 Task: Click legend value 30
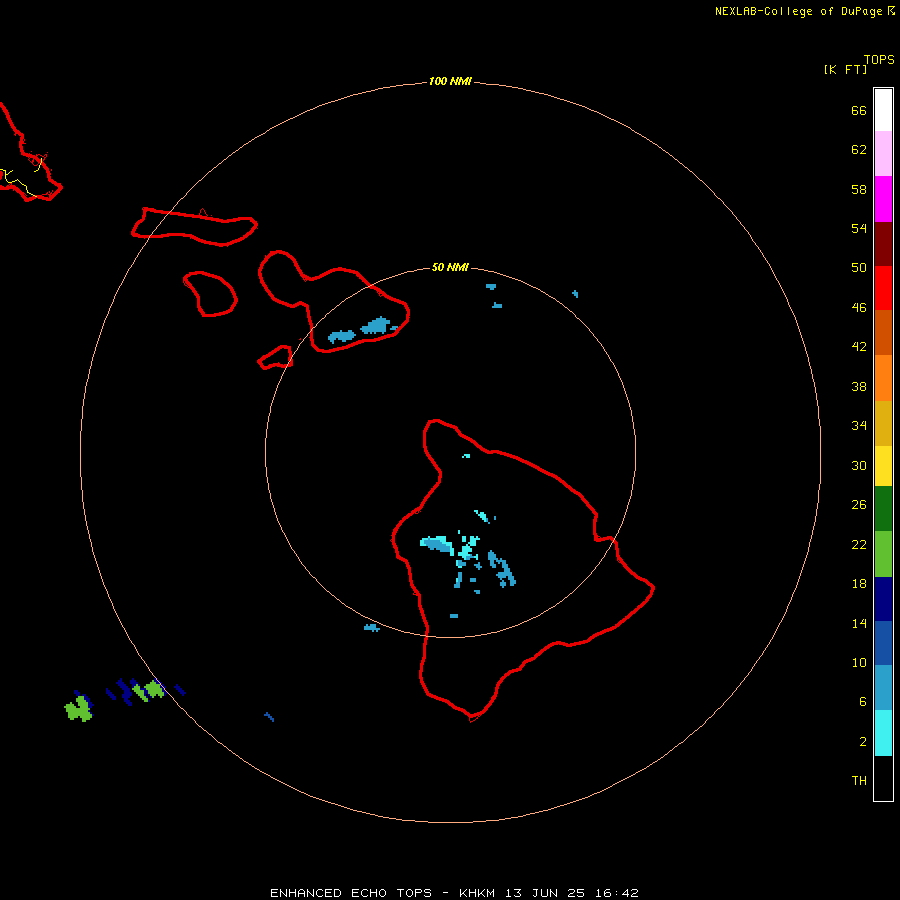859,465
